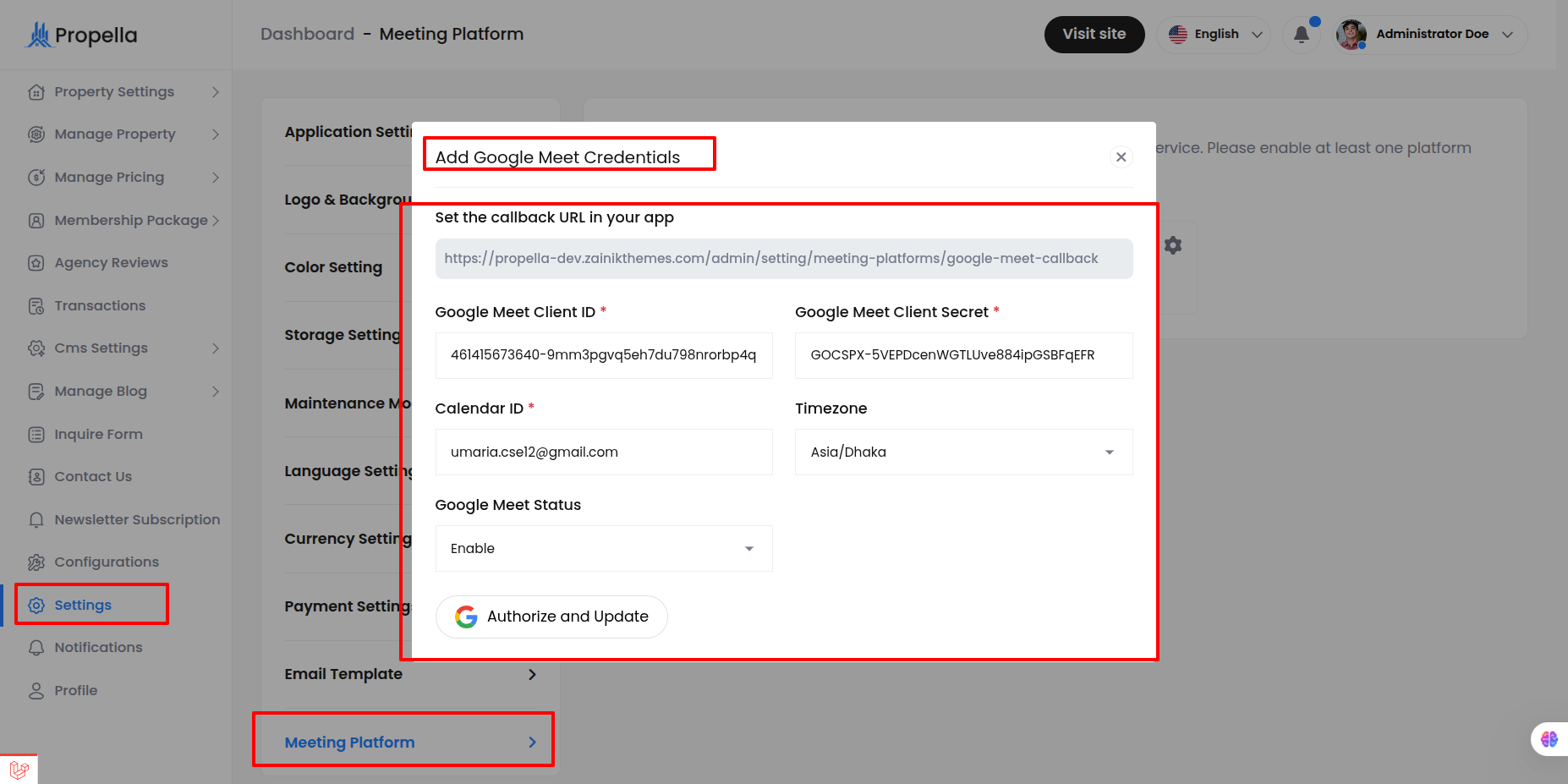Expand the Cms Settings submenu
This screenshot has height=784, width=1568.
216,348
